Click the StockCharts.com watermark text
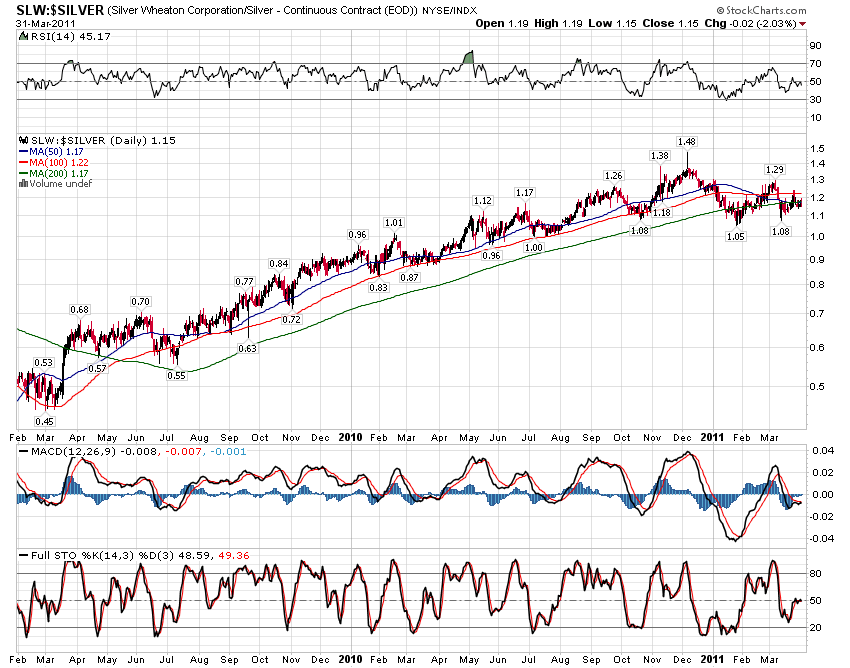The width and height of the screenshot is (850, 668). [762, 10]
